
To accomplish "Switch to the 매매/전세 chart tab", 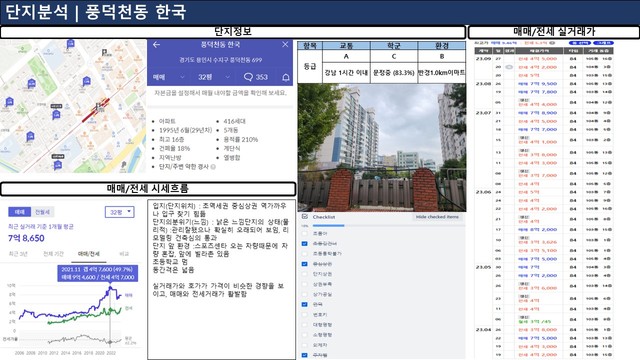I will [x=89, y=254].
